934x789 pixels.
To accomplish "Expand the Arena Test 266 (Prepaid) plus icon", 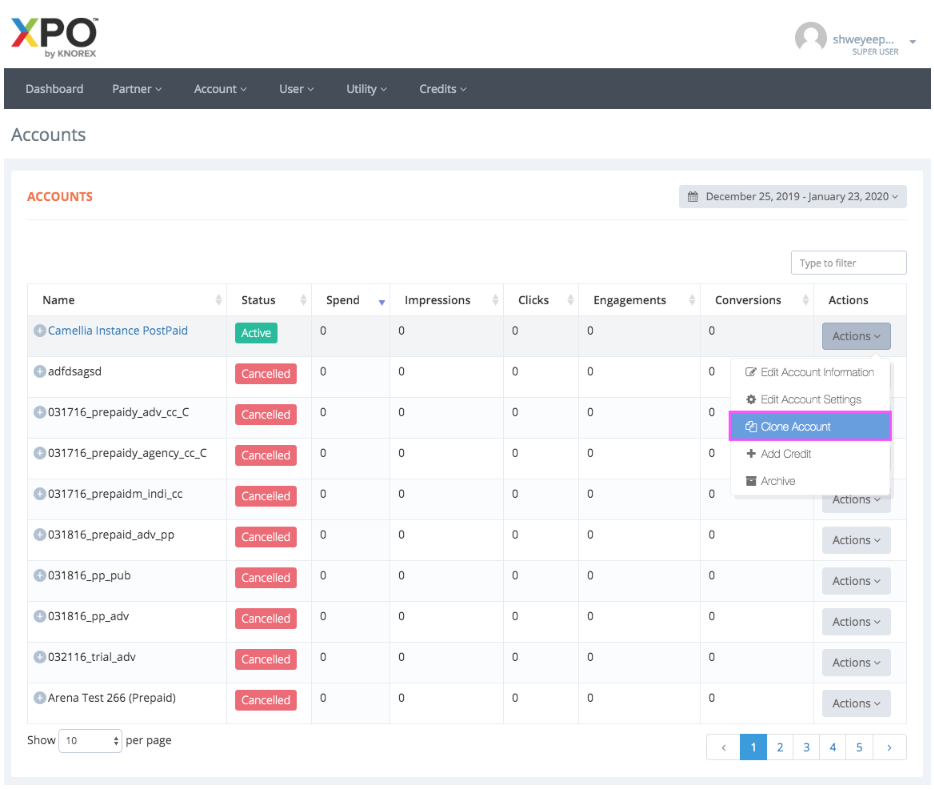I will [40, 698].
